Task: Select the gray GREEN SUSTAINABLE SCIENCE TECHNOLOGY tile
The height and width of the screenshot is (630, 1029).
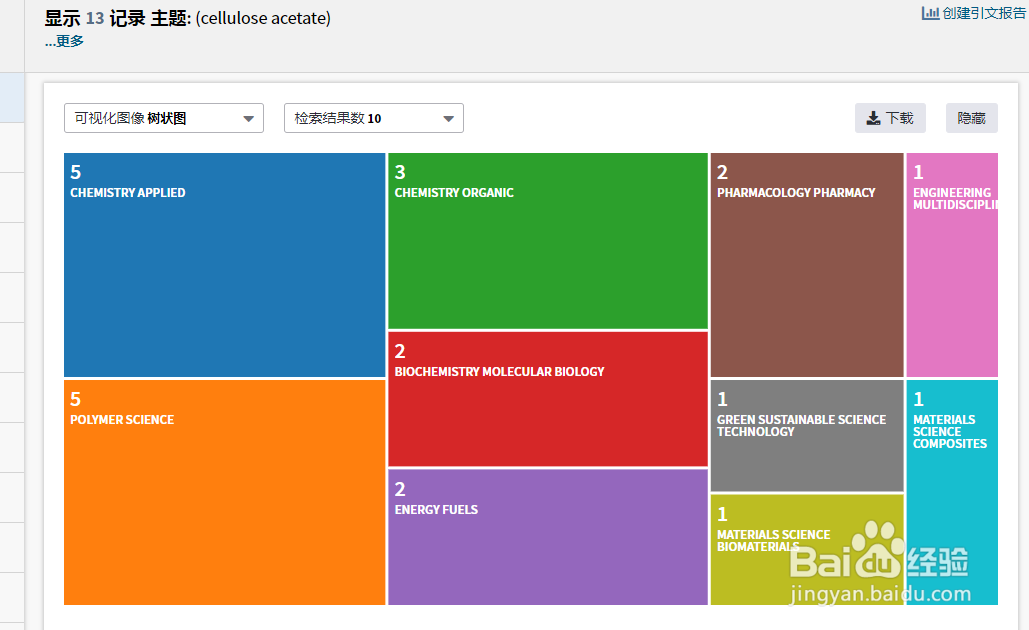Action: [x=807, y=436]
